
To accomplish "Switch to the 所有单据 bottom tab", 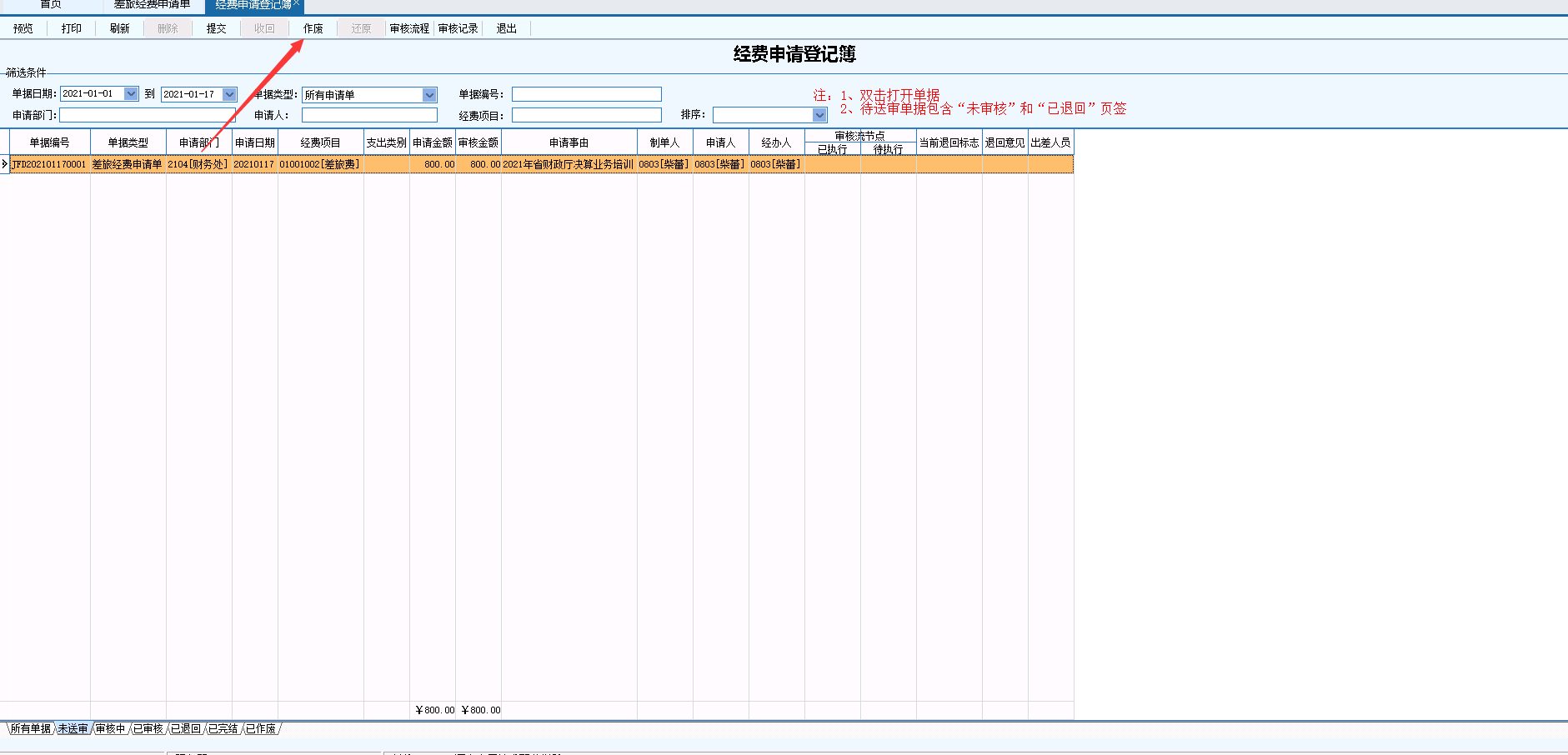I will 31,729.
